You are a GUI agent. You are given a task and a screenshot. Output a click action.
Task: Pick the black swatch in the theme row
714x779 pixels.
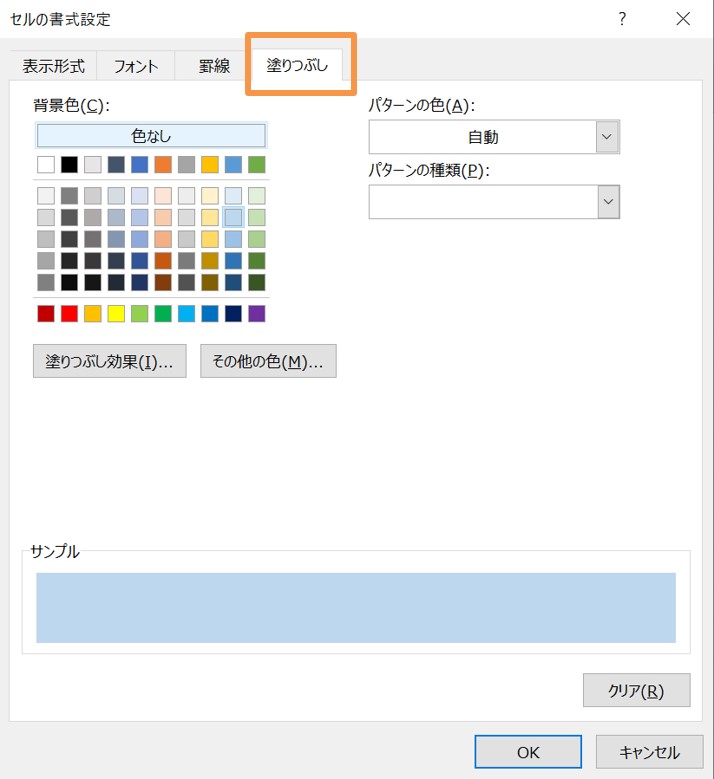coord(69,164)
